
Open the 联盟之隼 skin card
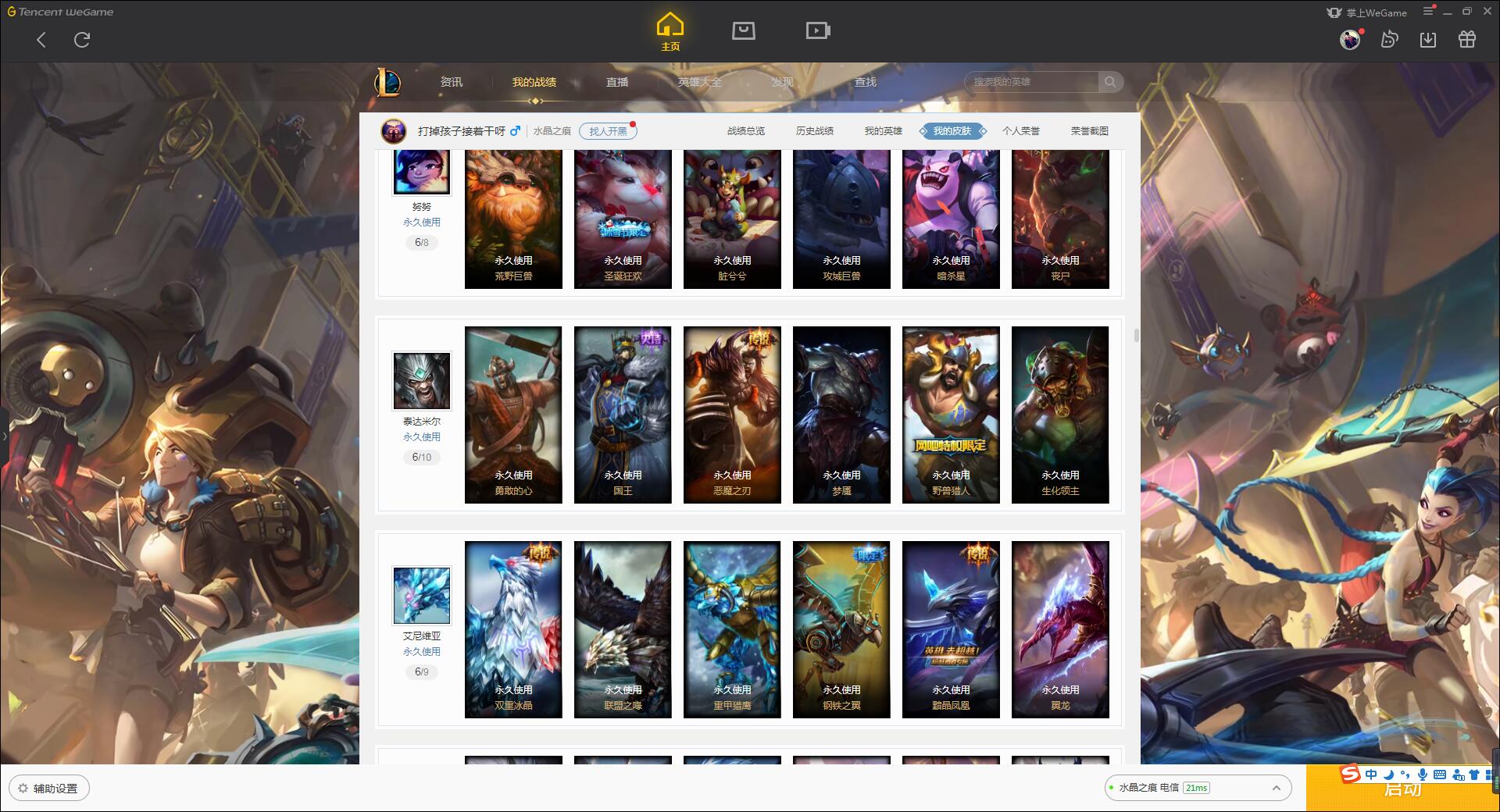(x=623, y=629)
